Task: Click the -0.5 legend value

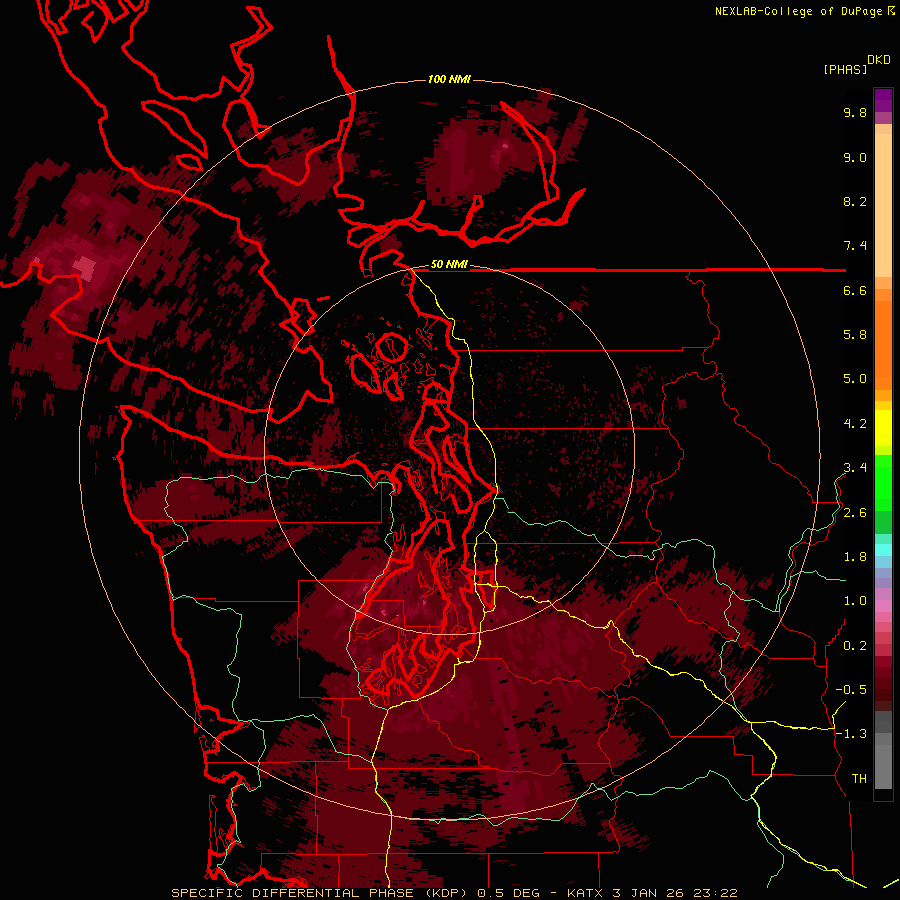Action: [x=851, y=690]
